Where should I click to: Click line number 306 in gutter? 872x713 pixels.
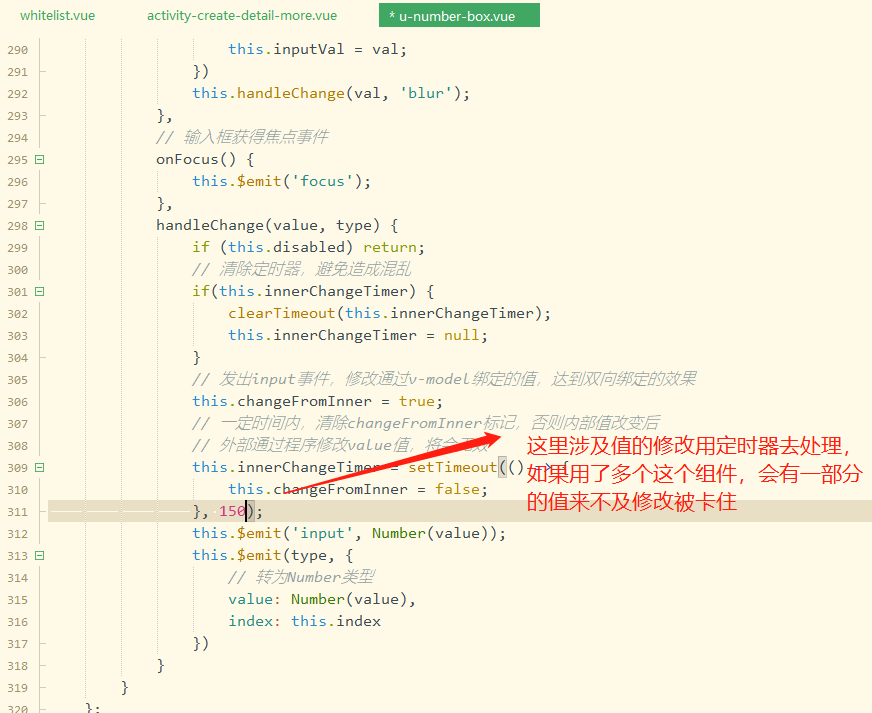[17, 402]
